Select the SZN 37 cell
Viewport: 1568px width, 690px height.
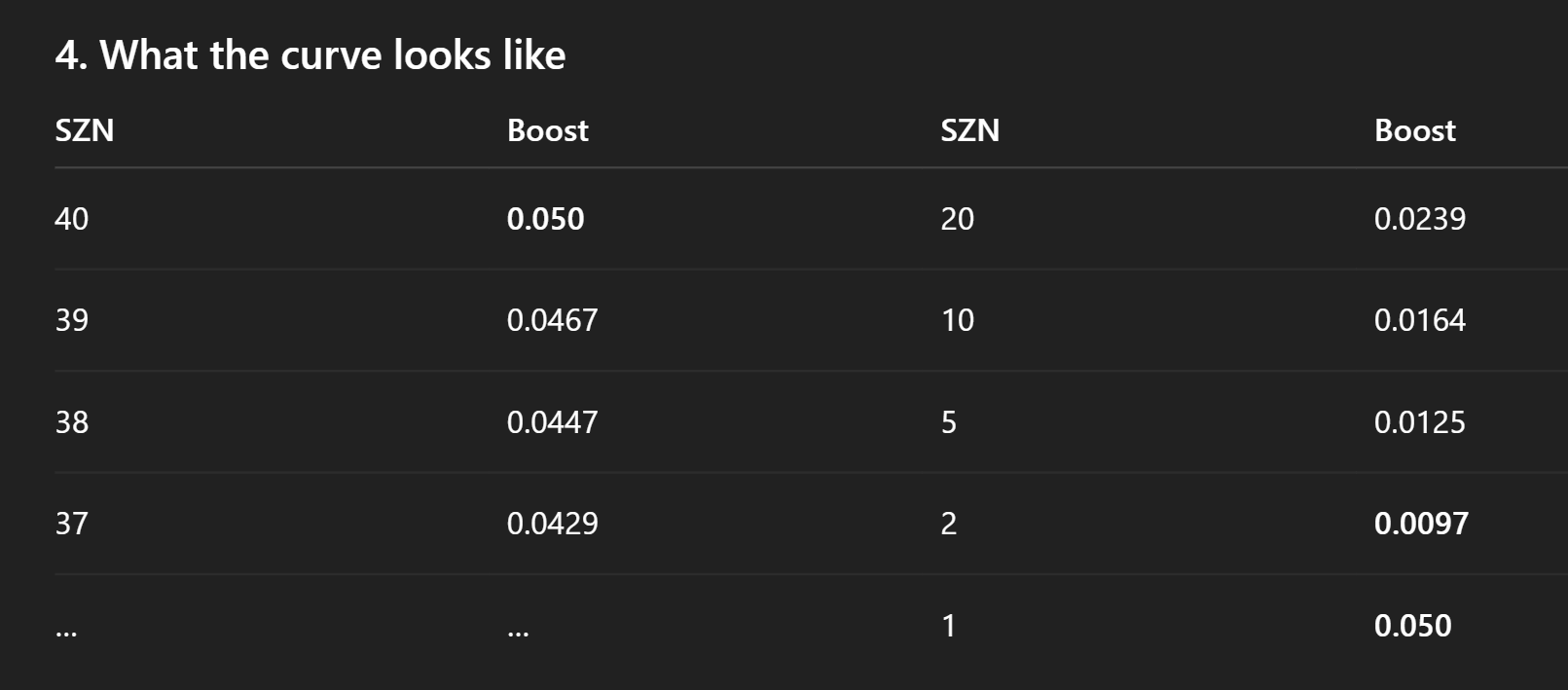[72, 524]
